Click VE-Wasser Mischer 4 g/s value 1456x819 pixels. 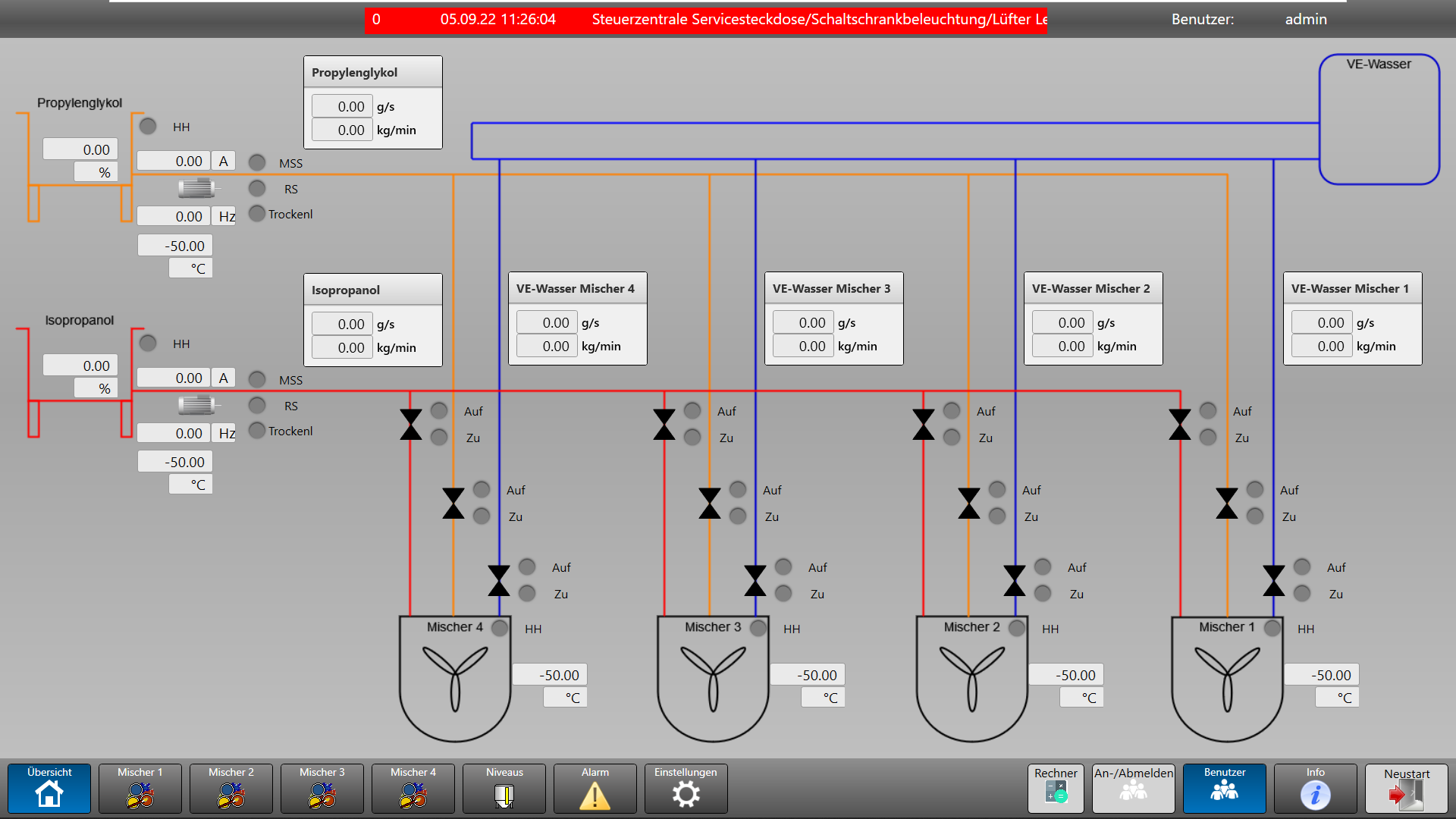(x=547, y=322)
